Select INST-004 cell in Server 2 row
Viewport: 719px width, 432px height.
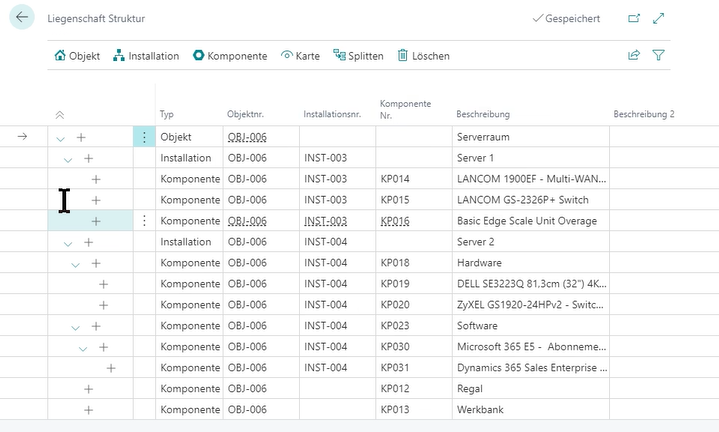click(337, 242)
